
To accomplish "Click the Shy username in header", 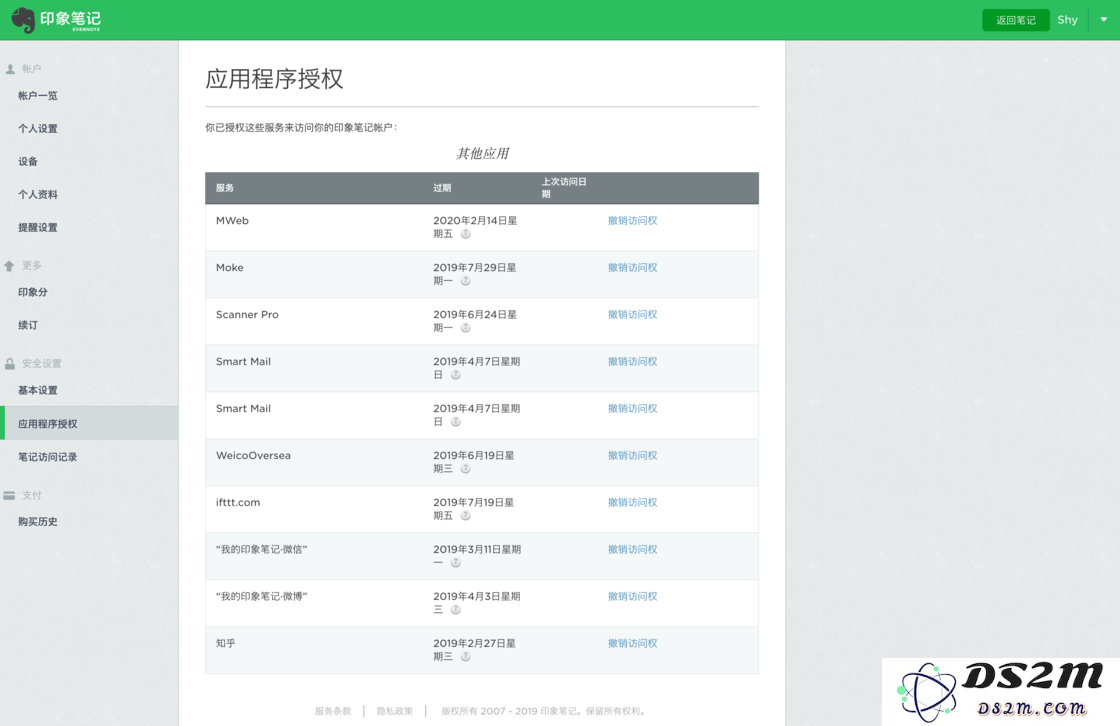I will click(1067, 20).
